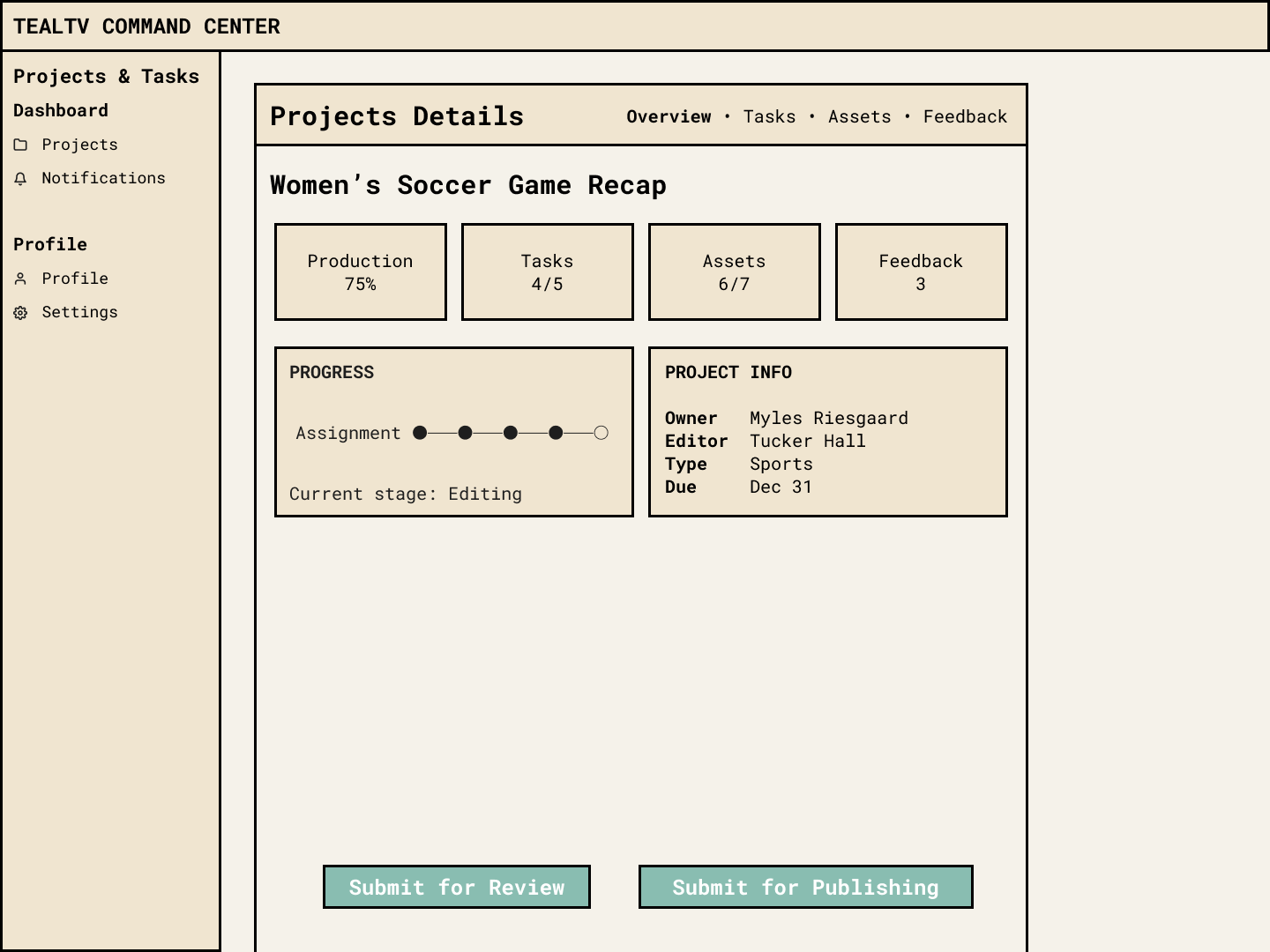Select the Feedback 3 stat card
Image resolution: width=1270 pixels, height=952 pixels.
point(922,271)
